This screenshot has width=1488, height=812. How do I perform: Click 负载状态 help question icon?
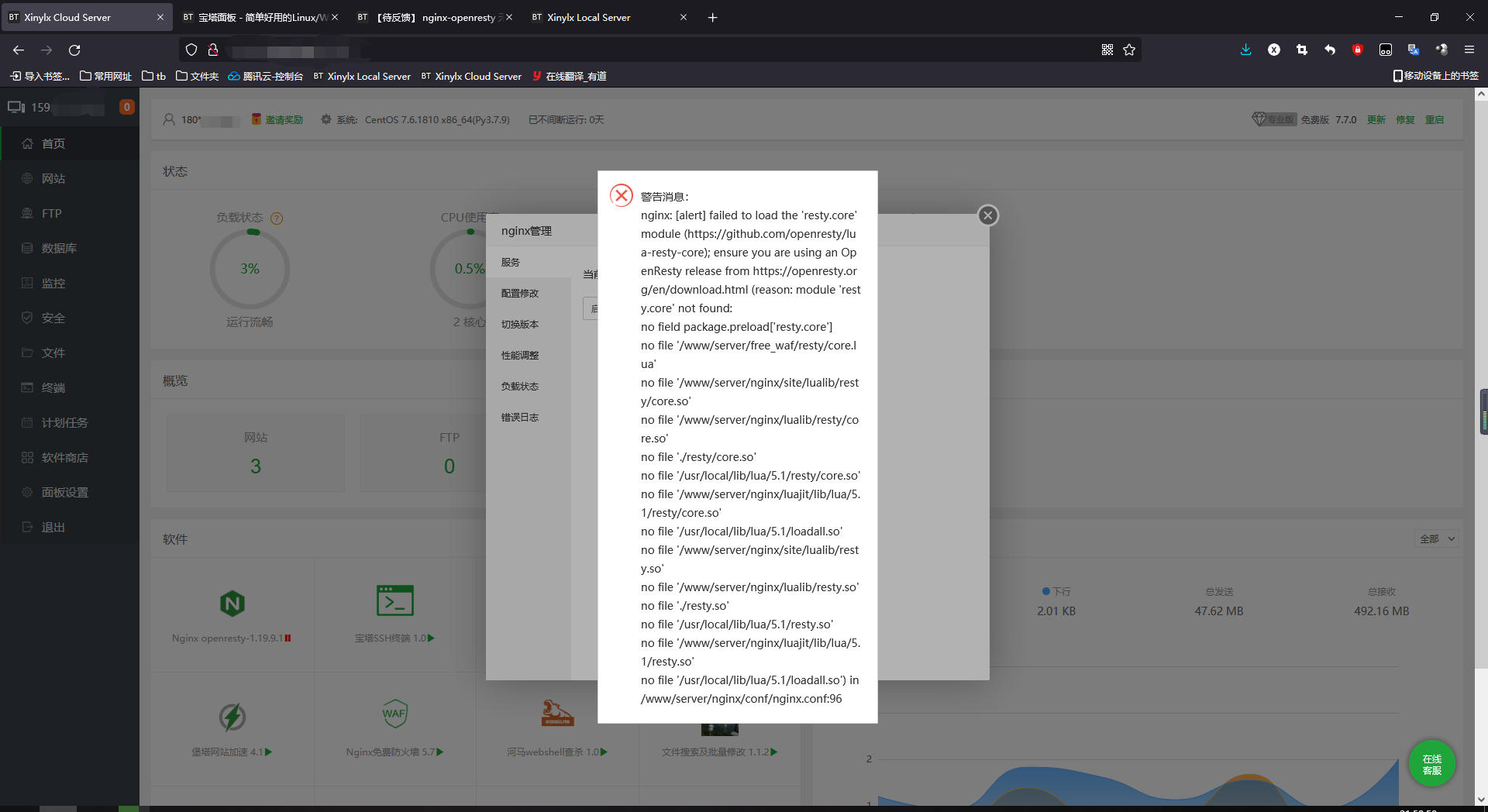click(277, 218)
